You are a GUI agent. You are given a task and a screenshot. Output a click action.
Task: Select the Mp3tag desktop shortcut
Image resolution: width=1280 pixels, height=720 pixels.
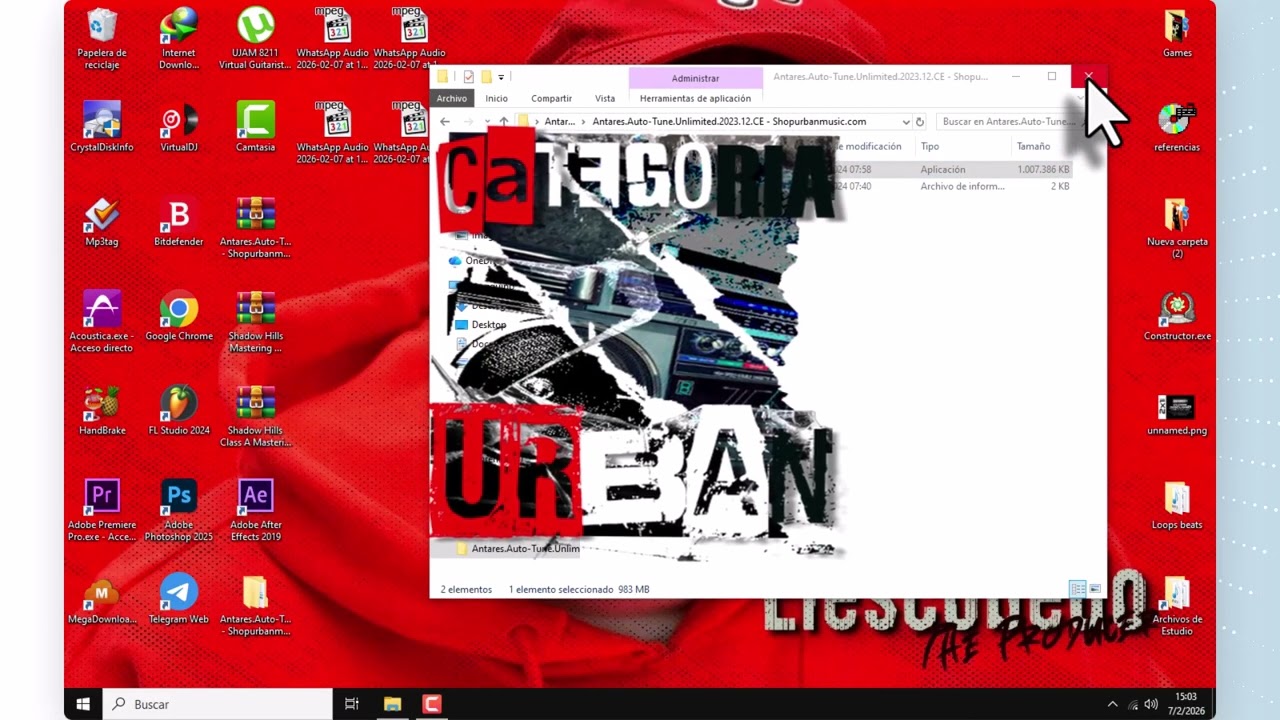pos(102,221)
